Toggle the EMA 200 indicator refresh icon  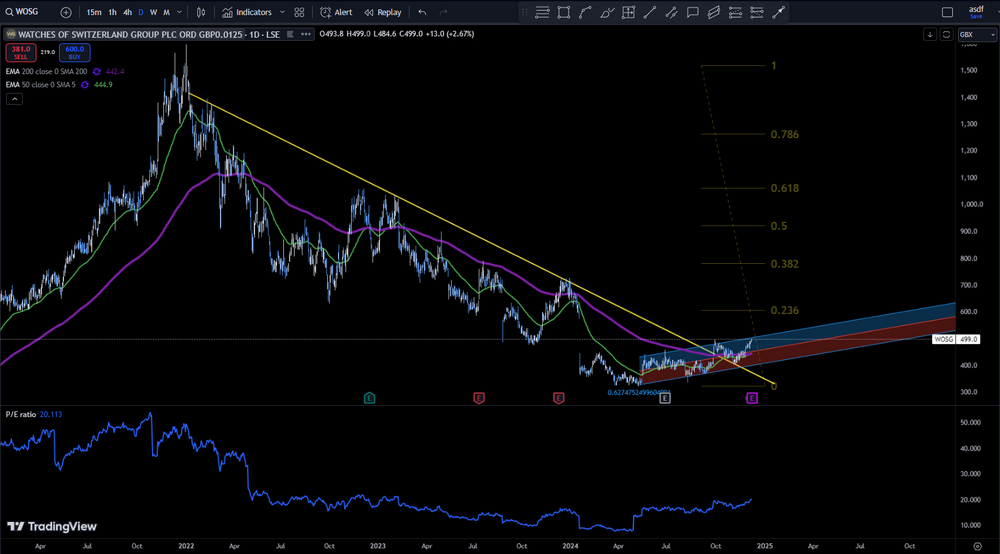97,71
